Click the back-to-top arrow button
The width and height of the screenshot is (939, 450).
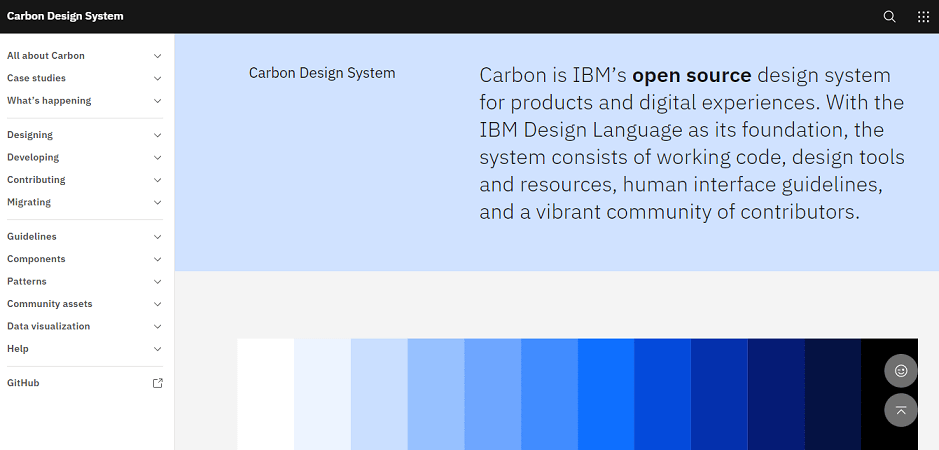coord(901,410)
